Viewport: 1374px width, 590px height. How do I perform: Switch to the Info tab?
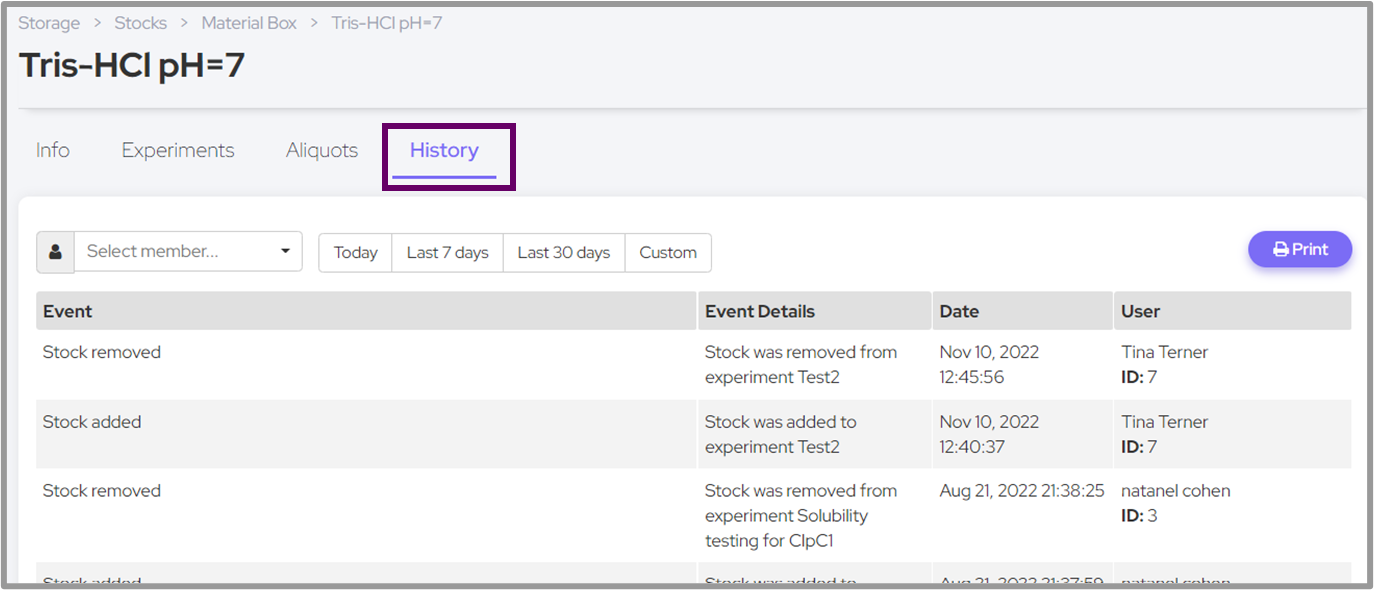53,151
